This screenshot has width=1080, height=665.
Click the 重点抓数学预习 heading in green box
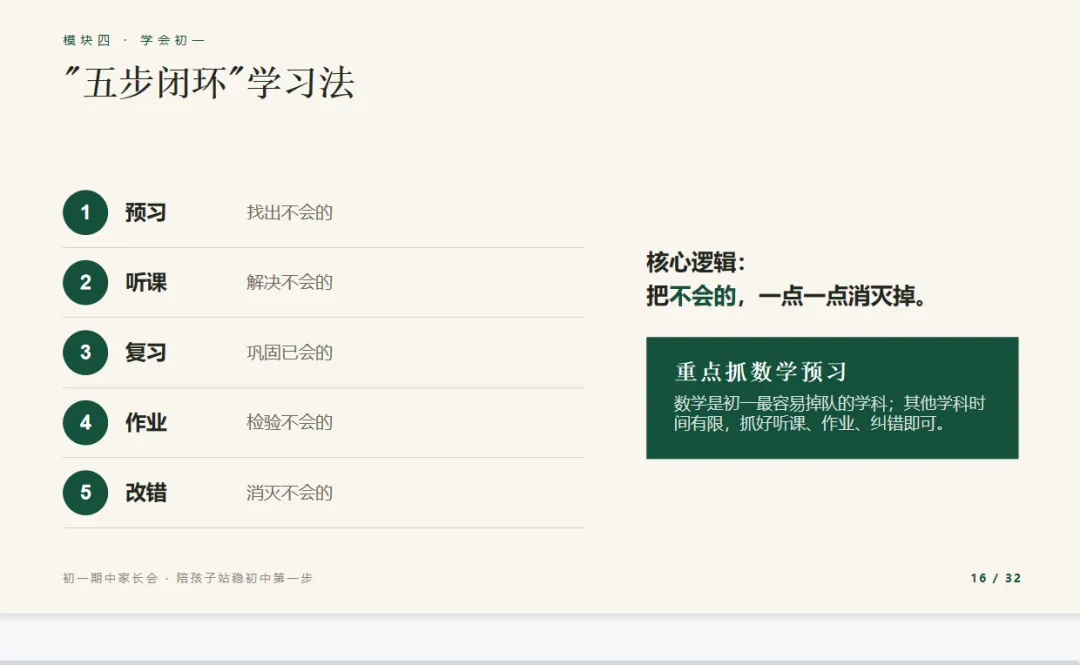click(760, 371)
